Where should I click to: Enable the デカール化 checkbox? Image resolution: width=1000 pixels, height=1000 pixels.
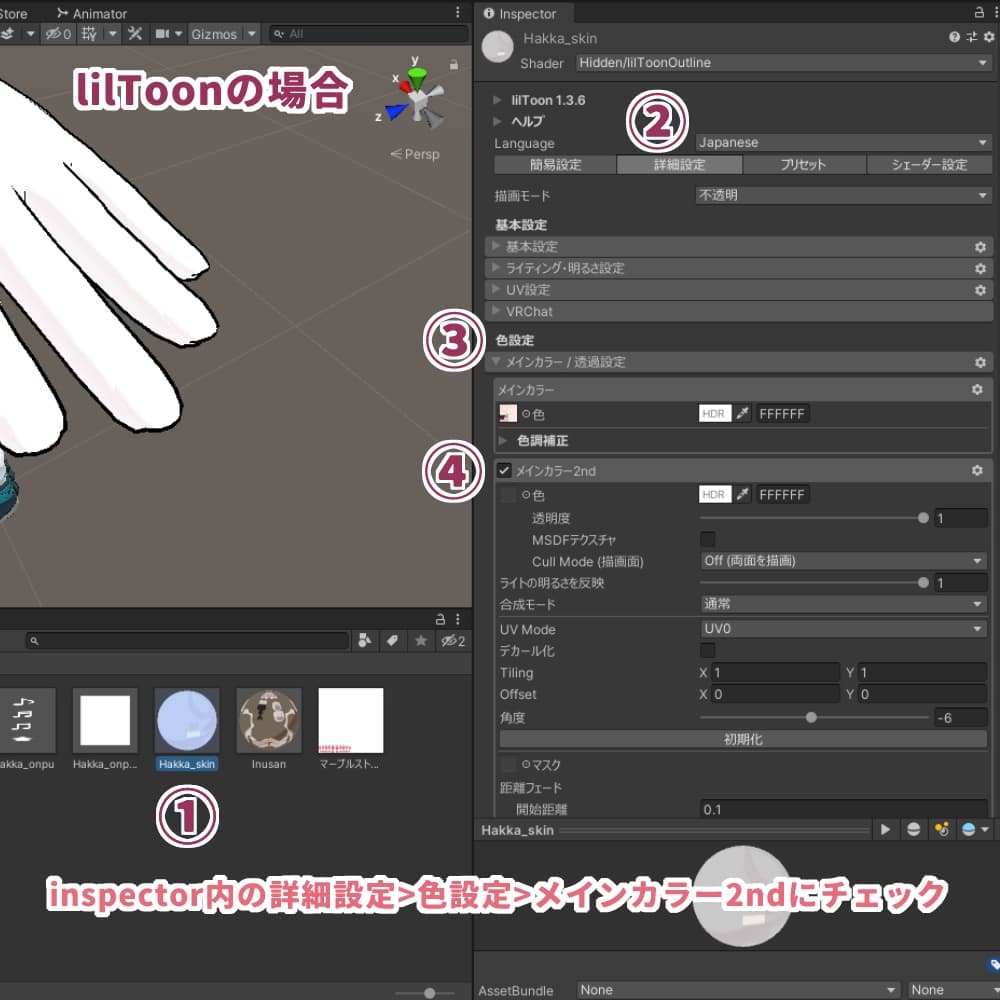coord(707,651)
